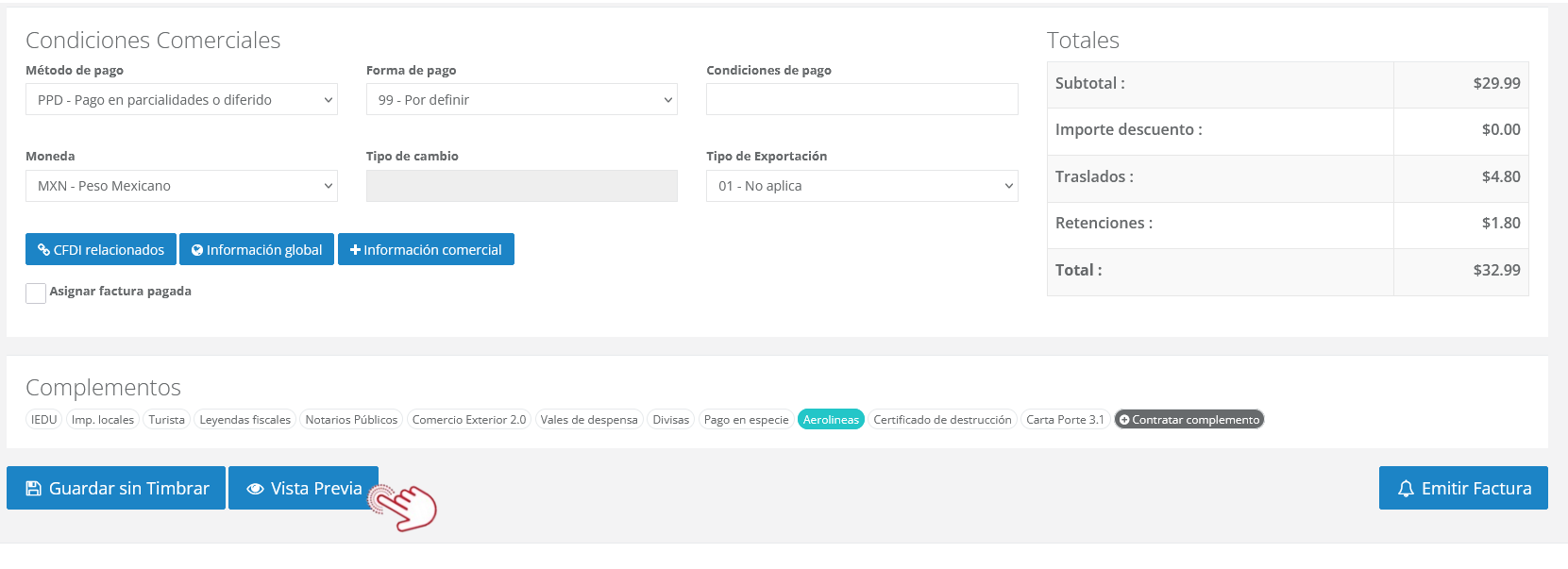The width and height of the screenshot is (1568, 569).
Task: Select the Comercio Exterior 2.0 complement
Action: pyautogui.click(x=469, y=420)
